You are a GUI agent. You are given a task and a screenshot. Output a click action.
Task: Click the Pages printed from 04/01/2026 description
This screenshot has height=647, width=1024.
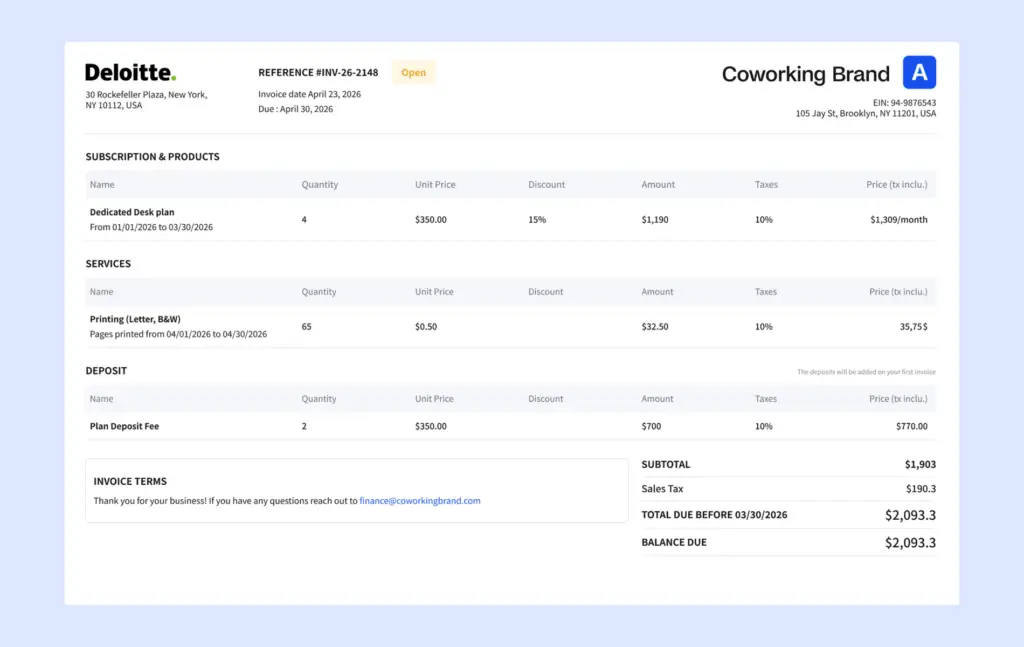coord(178,334)
